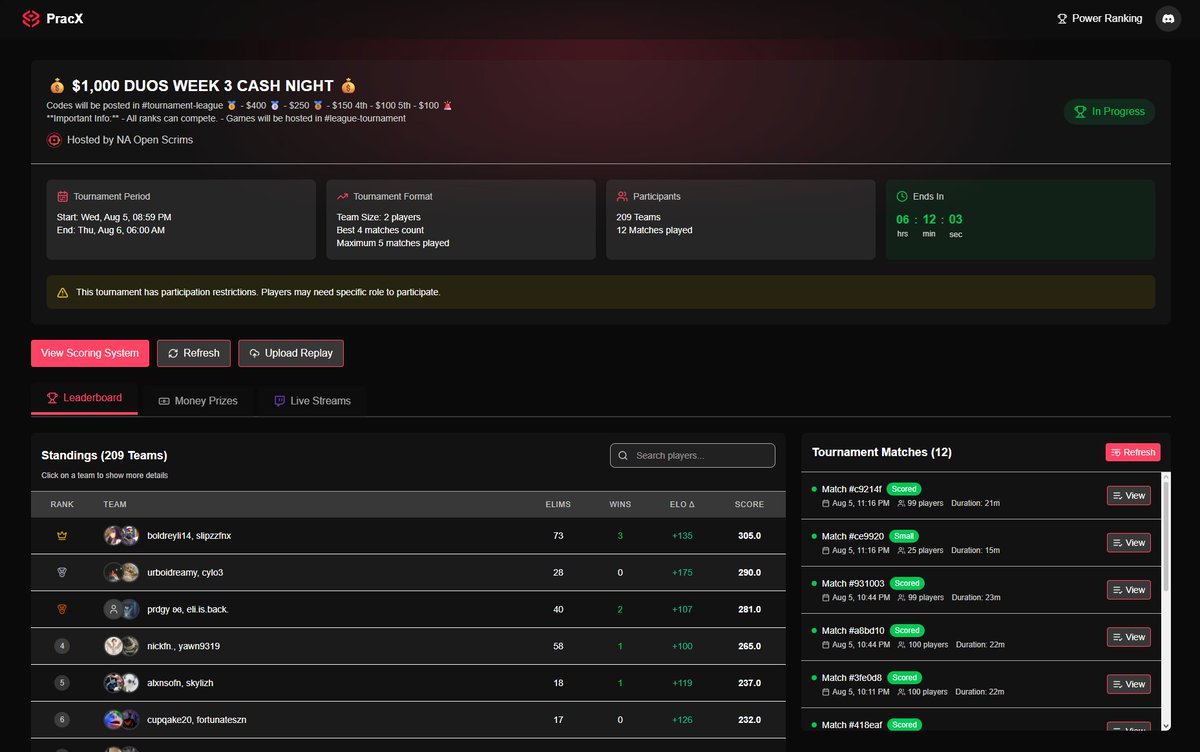Focus the Search players input field
The image size is (1200, 752).
point(692,456)
